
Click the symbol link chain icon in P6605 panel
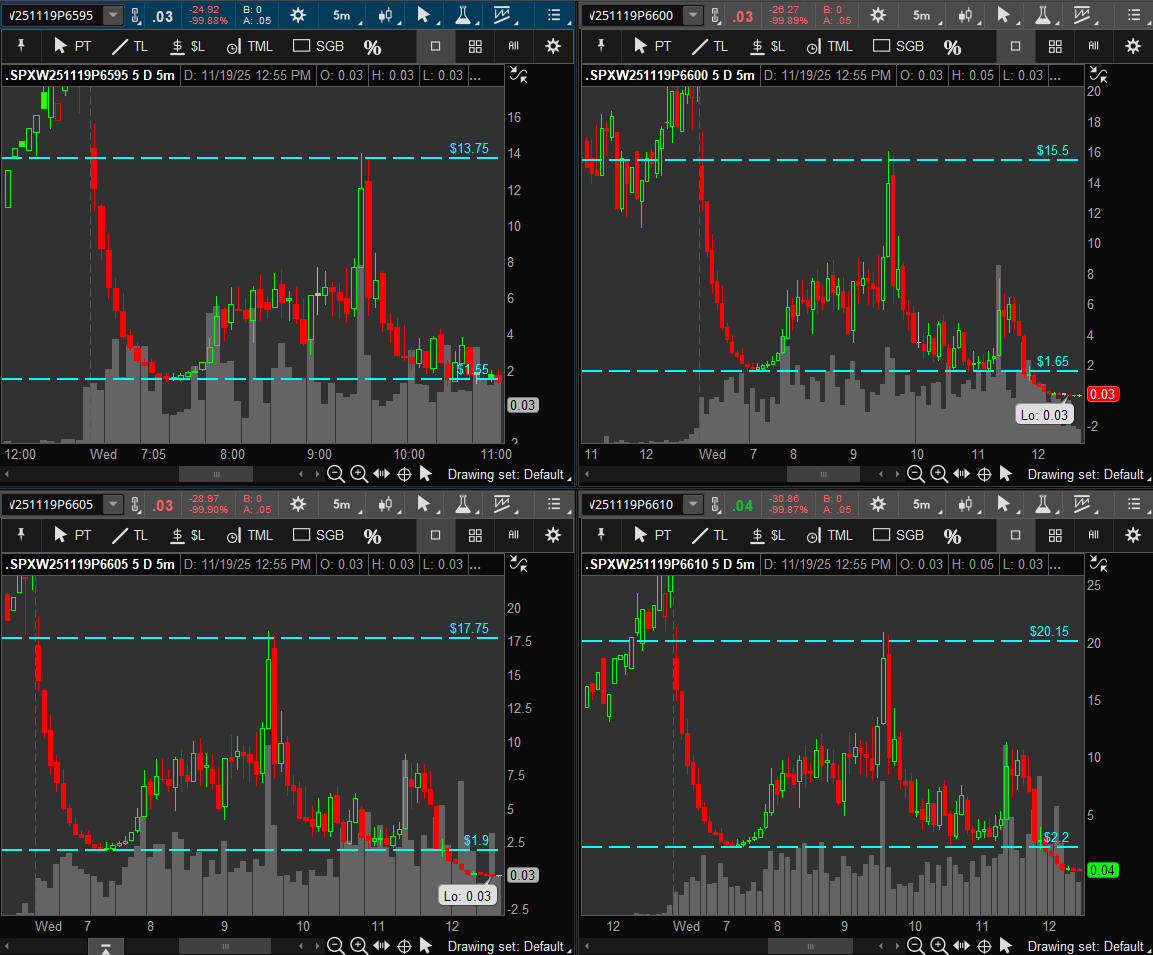(x=137, y=505)
